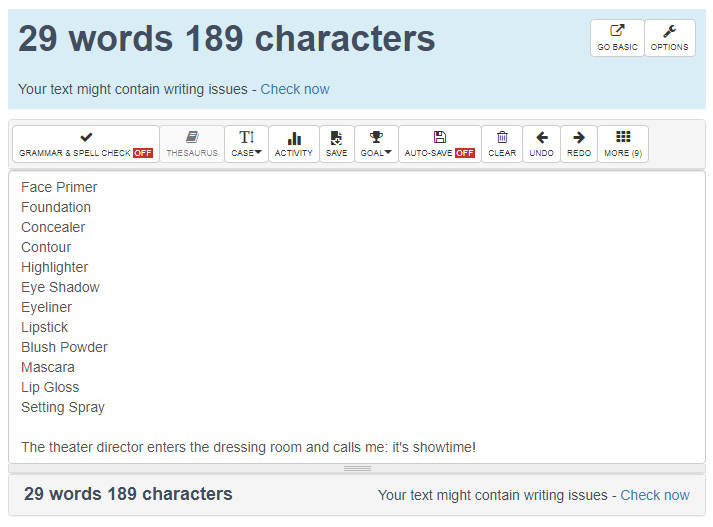The image size is (713, 527).
Task: Enable the Auto-Save toggle
Action: [439, 144]
